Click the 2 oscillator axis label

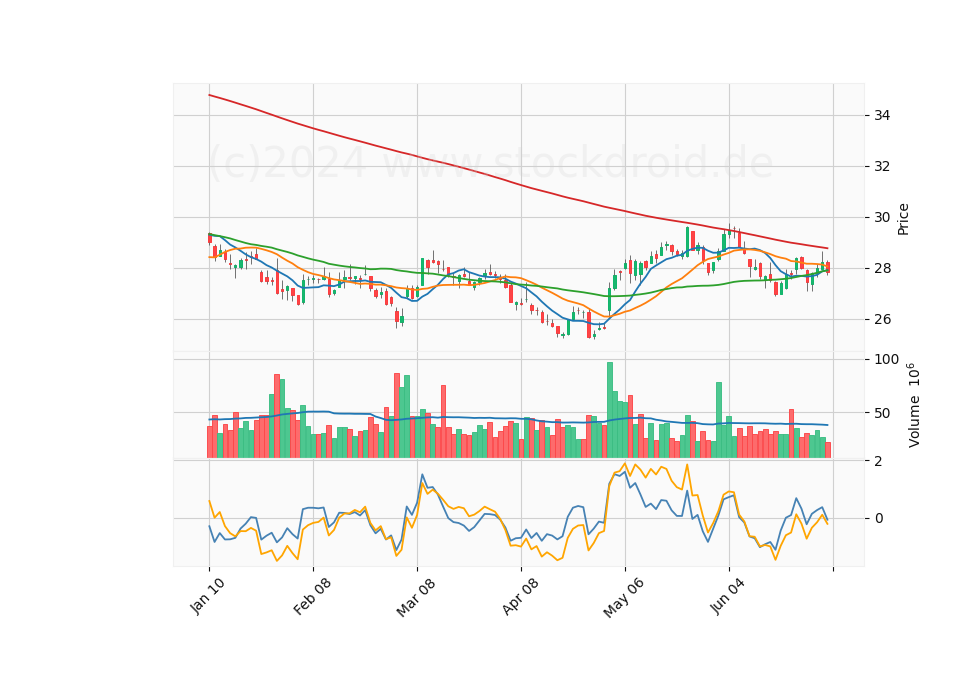click(879, 461)
